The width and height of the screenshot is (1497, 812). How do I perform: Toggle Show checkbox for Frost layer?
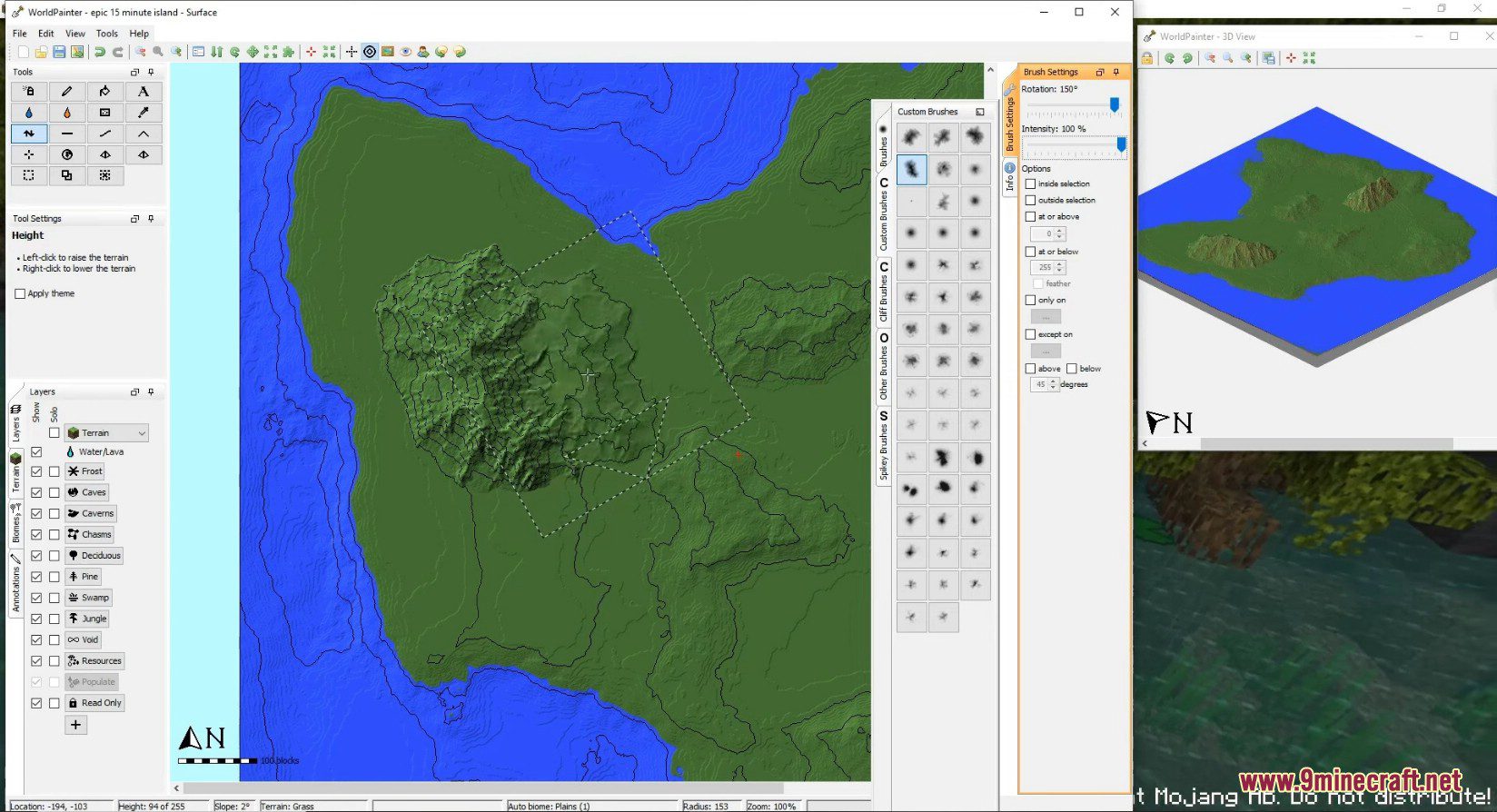click(x=36, y=471)
